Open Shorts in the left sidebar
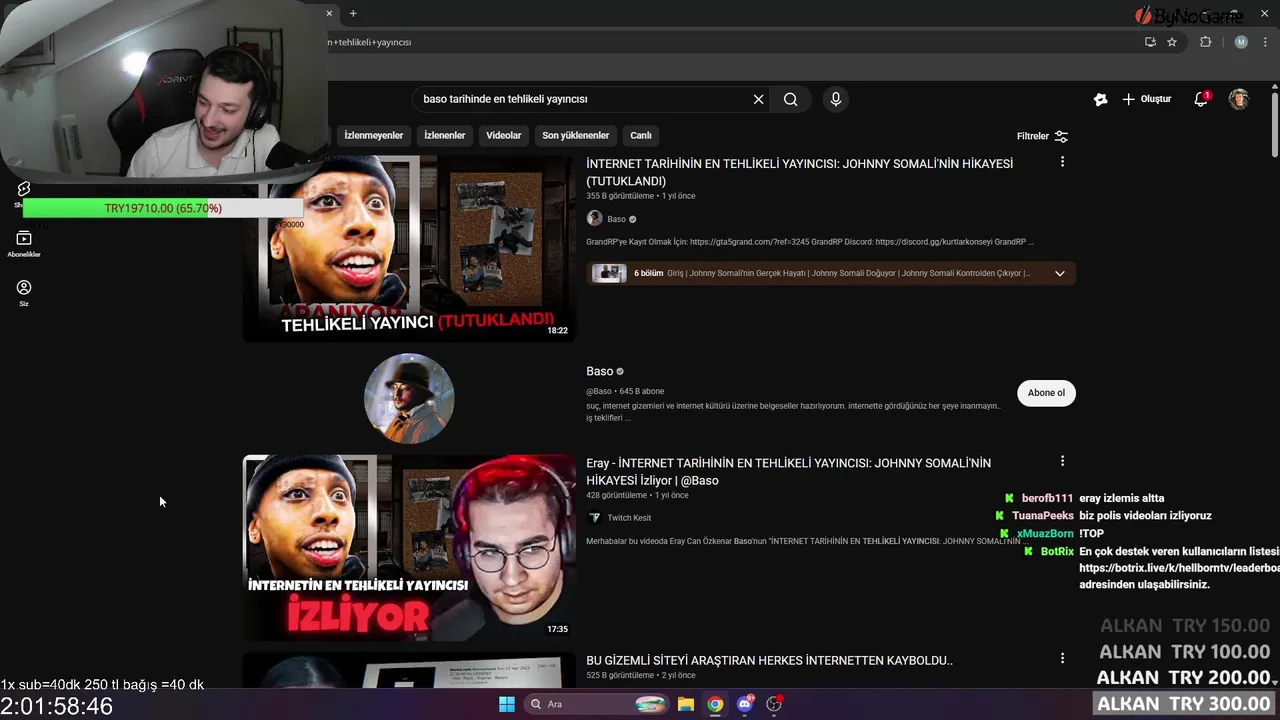Image resolution: width=1280 pixels, height=720 pixels. tap(23, 193)
